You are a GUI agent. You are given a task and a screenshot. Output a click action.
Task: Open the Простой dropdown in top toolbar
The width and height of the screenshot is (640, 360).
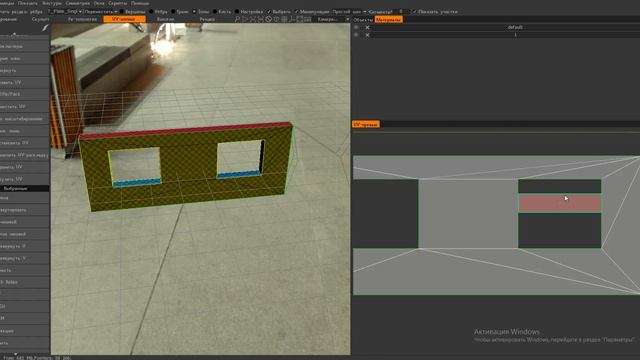349,11
